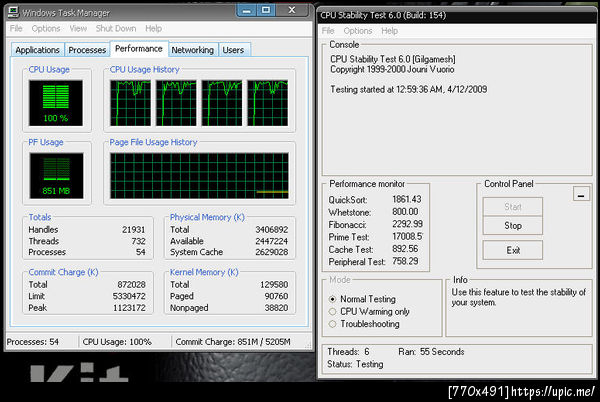
Task: Click the PF Usage 851 MB gauge
Action: 56,176
